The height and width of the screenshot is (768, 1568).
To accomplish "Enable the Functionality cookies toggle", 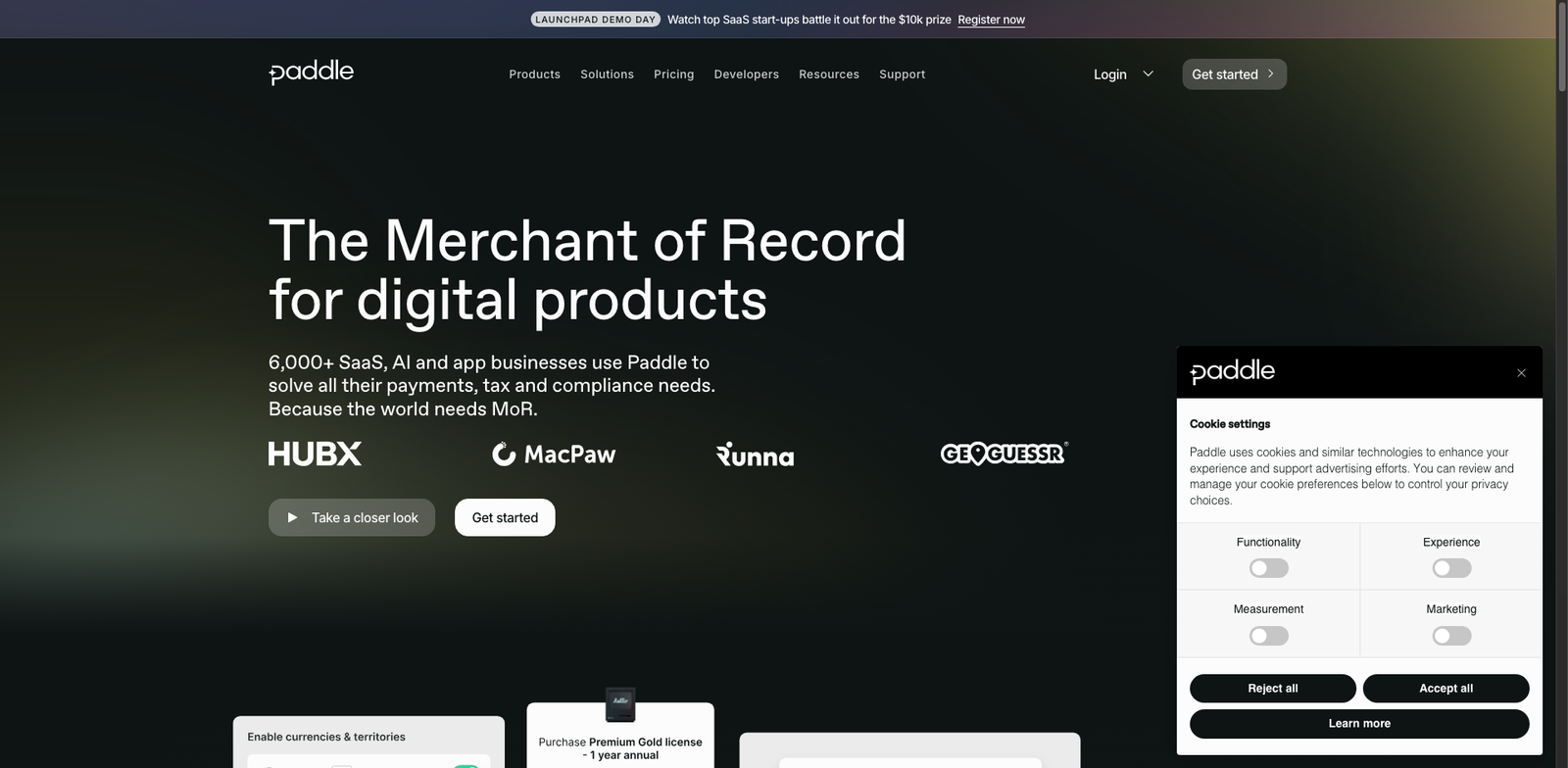I will [1268, 568].
